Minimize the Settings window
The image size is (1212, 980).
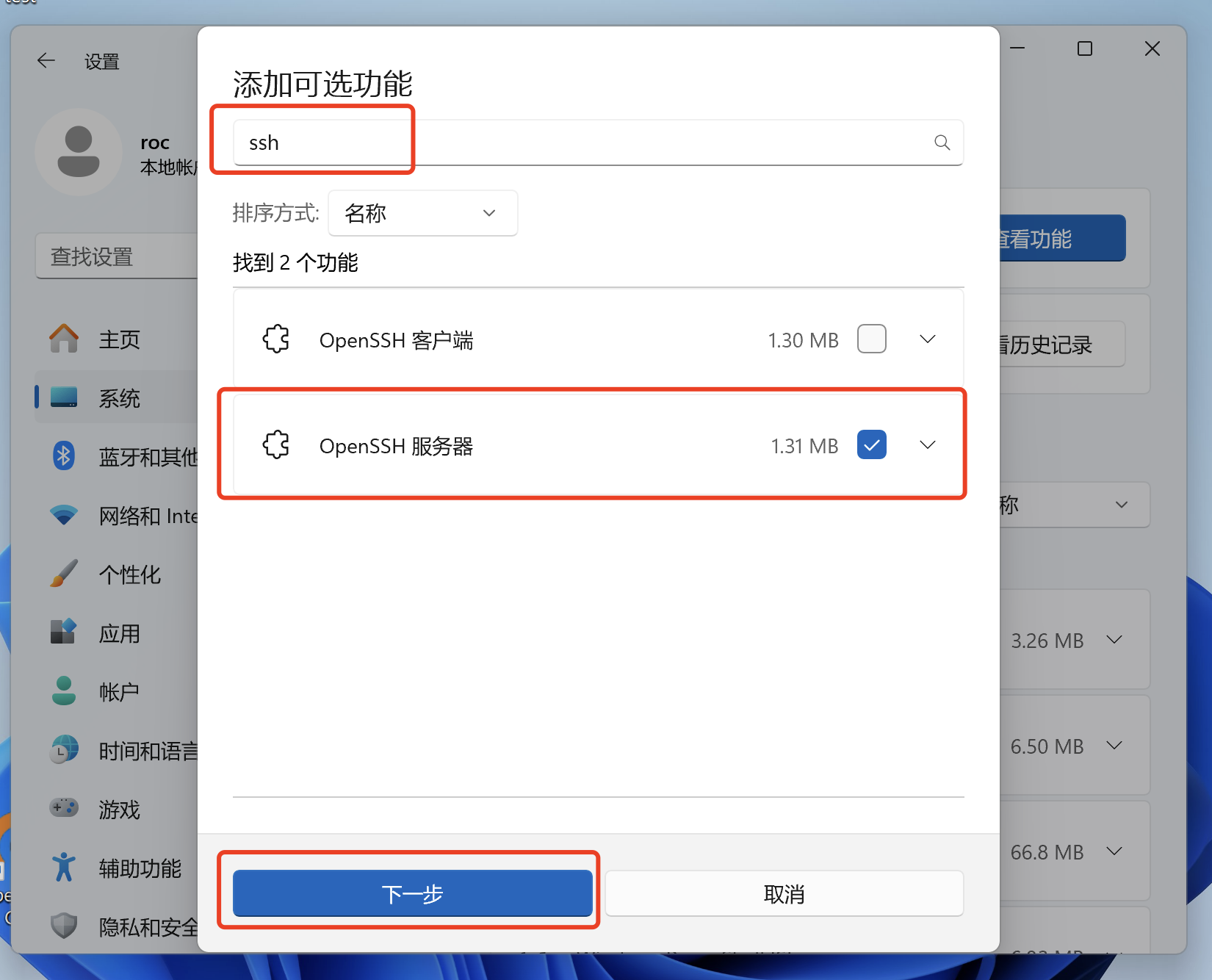[1017, 48]
